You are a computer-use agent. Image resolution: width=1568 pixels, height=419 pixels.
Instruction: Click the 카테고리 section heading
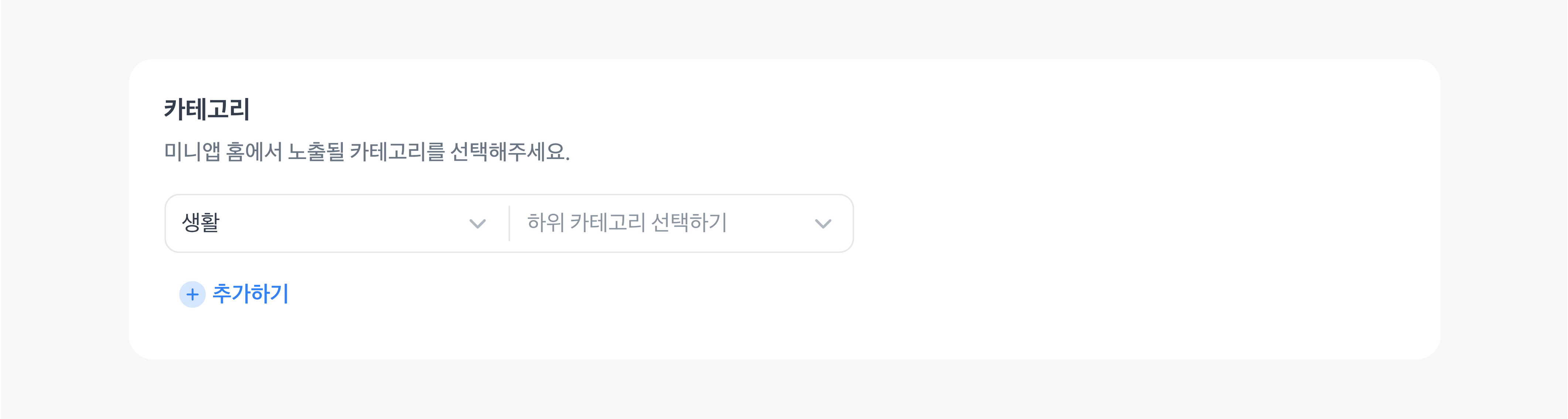[207, 109]
